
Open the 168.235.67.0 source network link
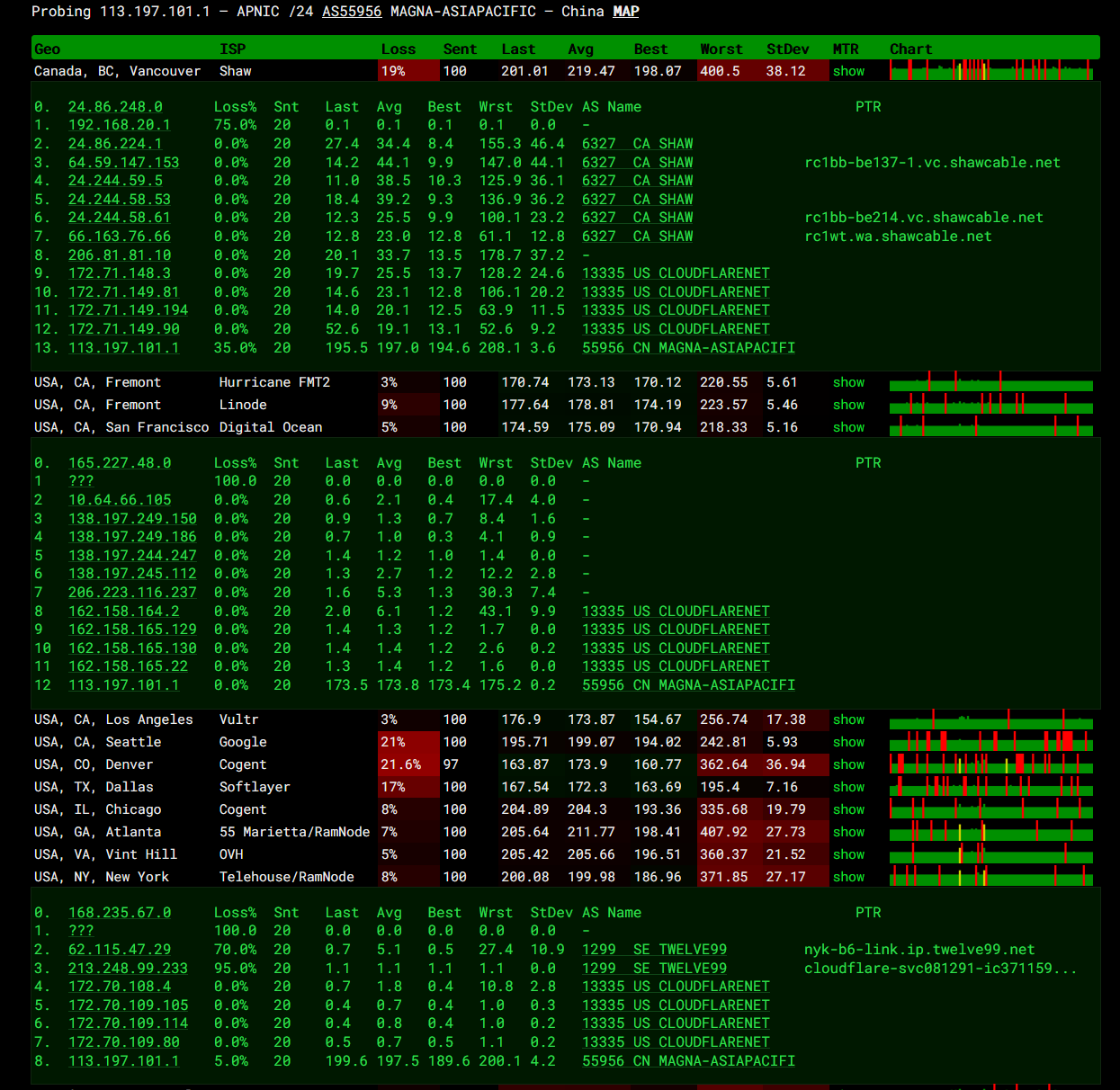click(x=119, y=913)
